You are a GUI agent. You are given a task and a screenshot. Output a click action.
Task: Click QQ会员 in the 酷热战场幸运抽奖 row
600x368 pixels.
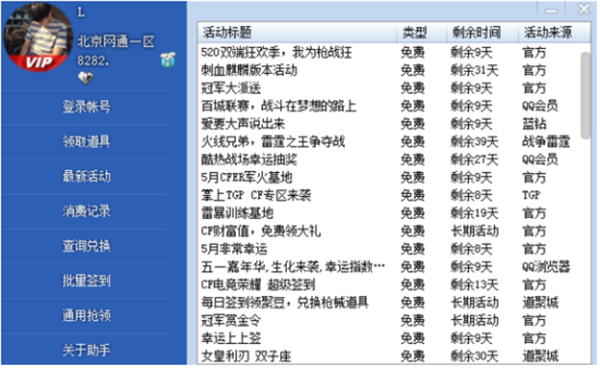pyautogui.click(x=540, y=160)
